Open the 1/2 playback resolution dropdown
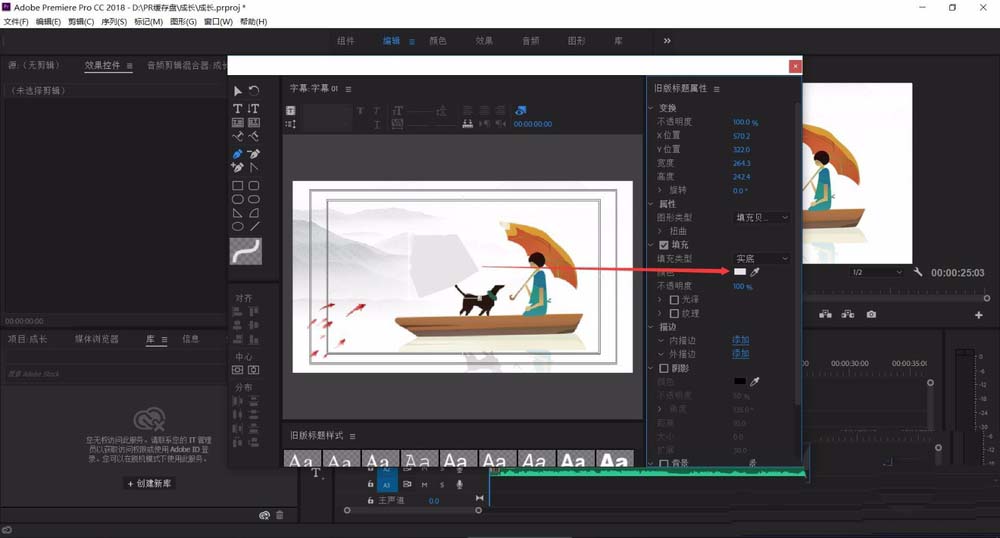1000x538 pixels. tap(878, 272)
